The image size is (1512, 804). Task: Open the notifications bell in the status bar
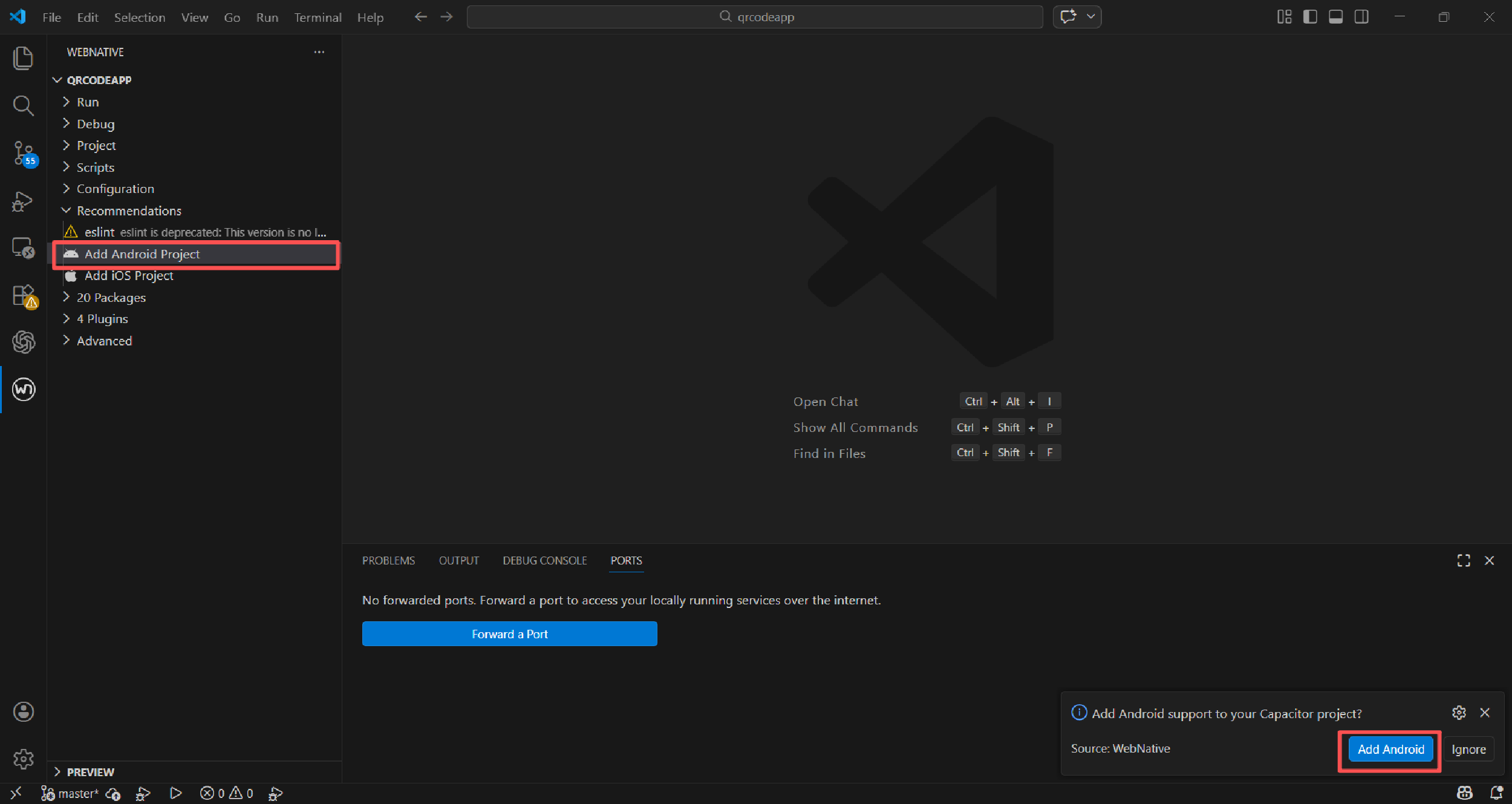[1496, 793]
